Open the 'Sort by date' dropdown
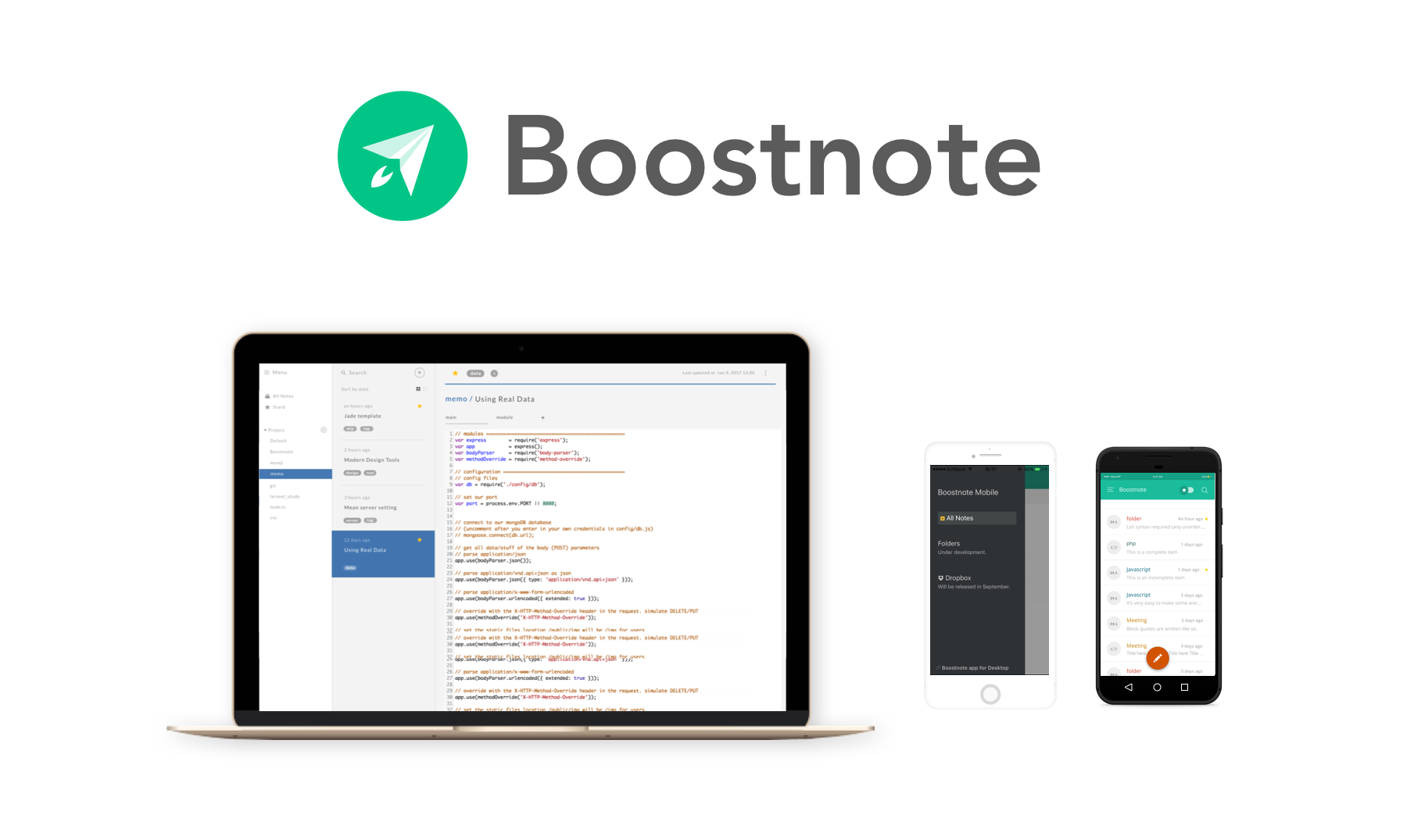Screen dimensions: 1407x840 click(x=354, y=389)
